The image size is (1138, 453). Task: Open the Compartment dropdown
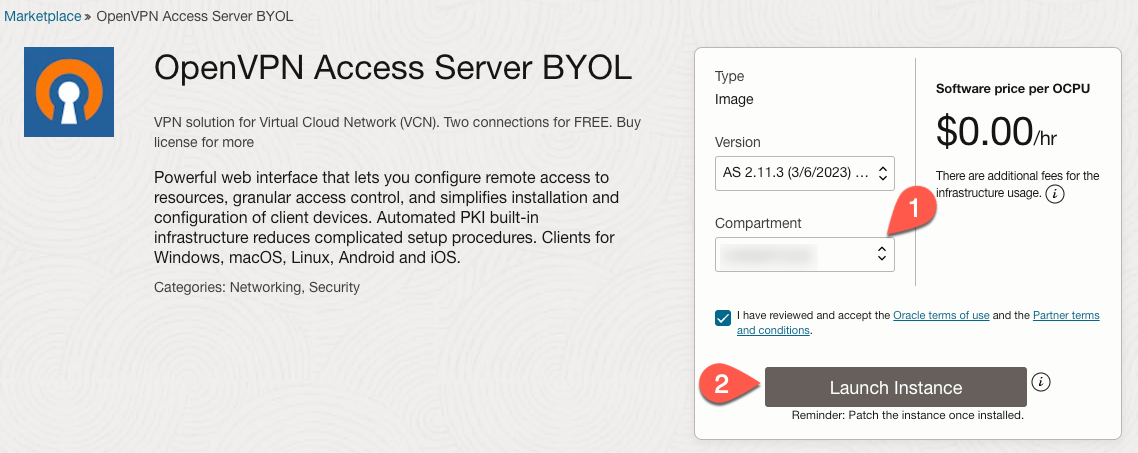(x=805, y=254)
